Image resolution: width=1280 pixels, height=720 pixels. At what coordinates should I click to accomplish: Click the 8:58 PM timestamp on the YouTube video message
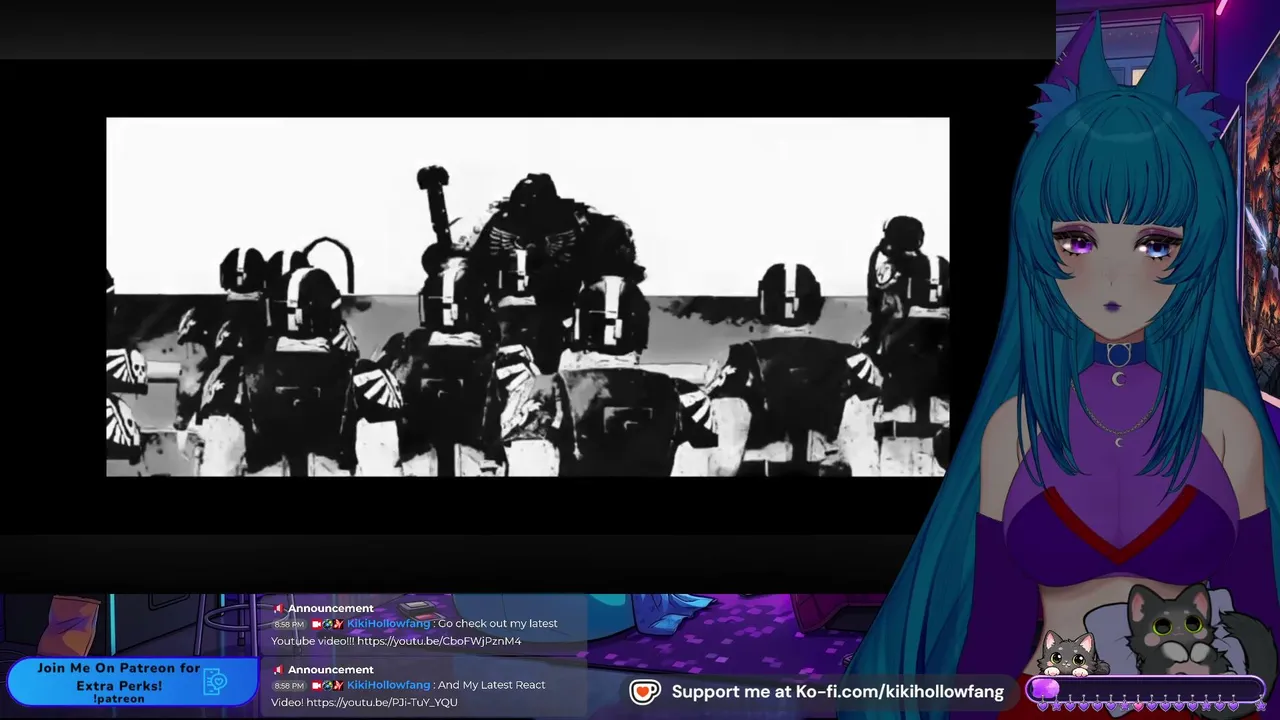(x=289, y=625)
